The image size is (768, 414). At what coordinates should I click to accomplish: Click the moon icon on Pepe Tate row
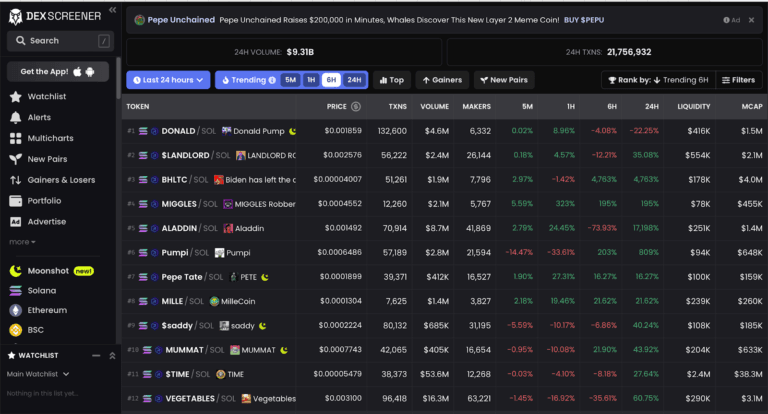(265, 277)
